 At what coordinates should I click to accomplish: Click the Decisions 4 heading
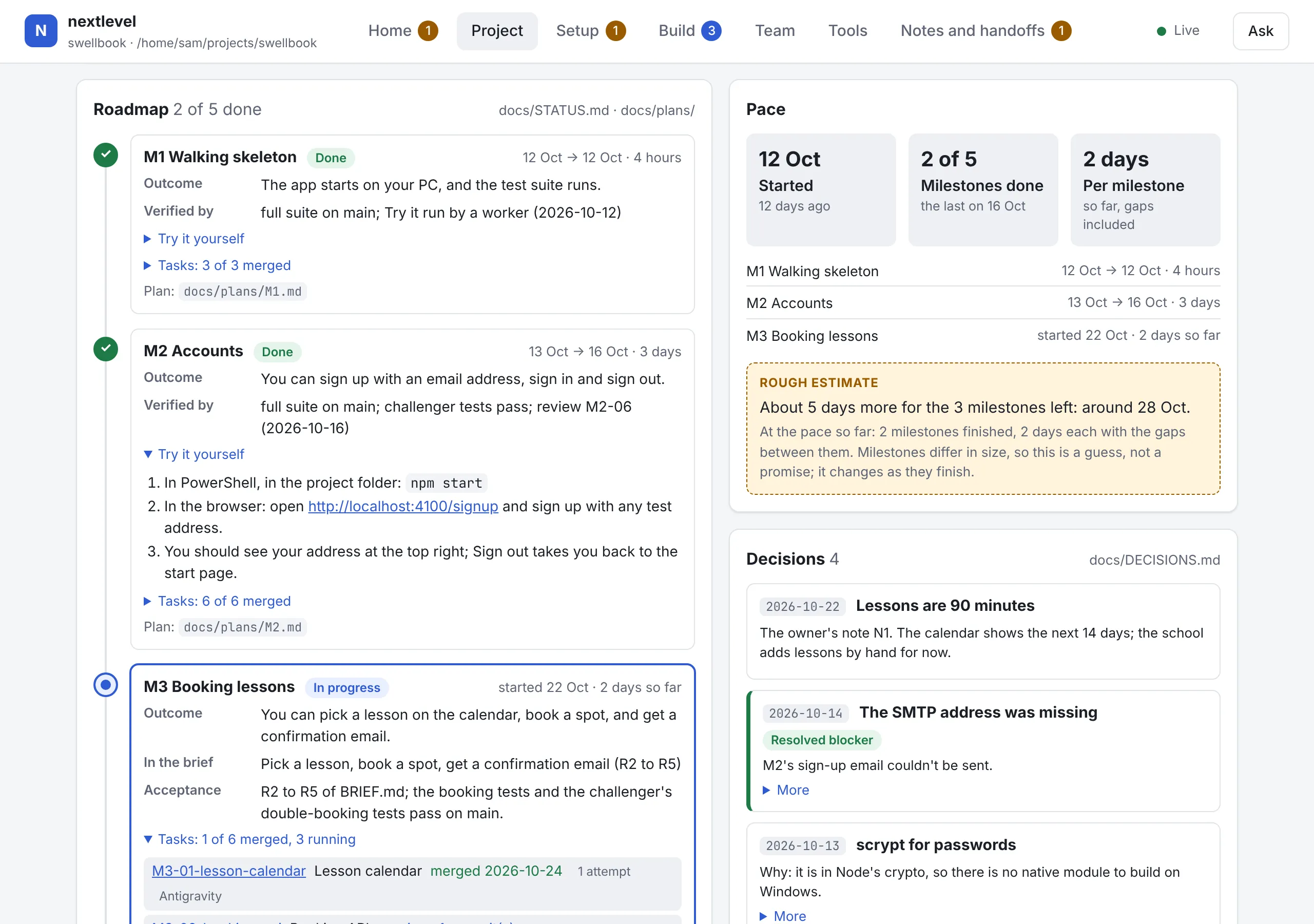coord(792,559)
